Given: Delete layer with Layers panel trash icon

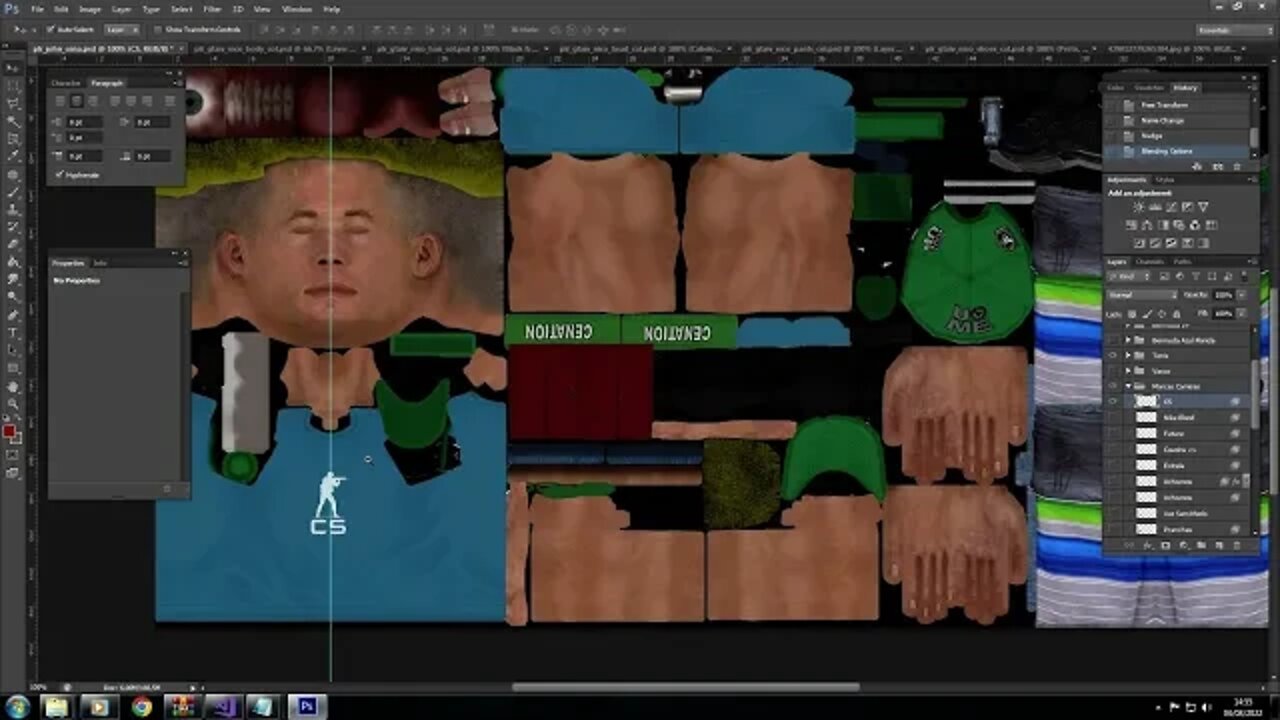Looking at the screenshot, I should pyautogui.click(x=1237, y=546).
